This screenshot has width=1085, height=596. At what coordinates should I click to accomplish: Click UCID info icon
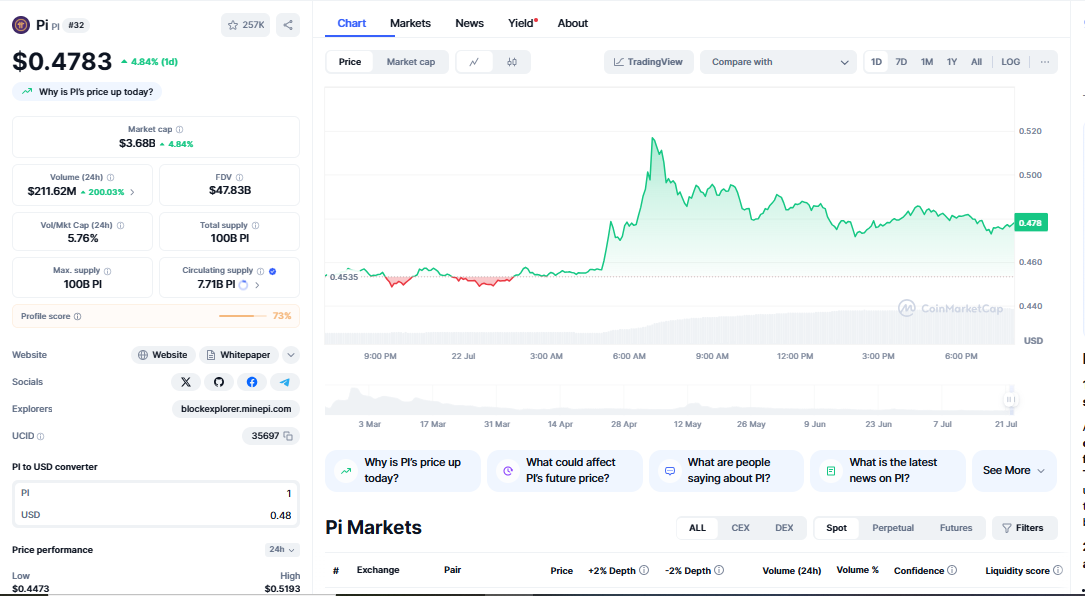coord(40,437)
